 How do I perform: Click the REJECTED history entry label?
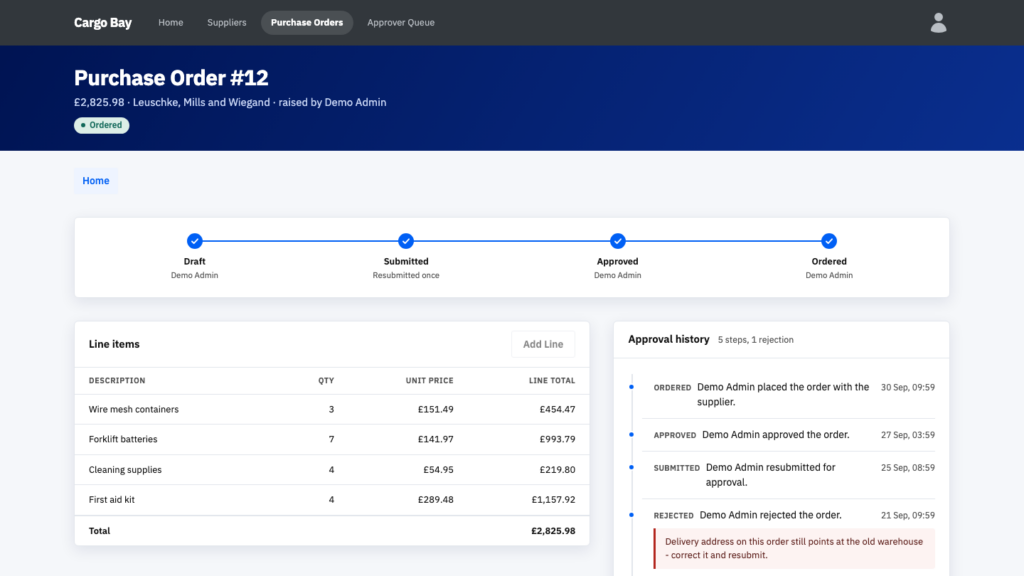673,516
